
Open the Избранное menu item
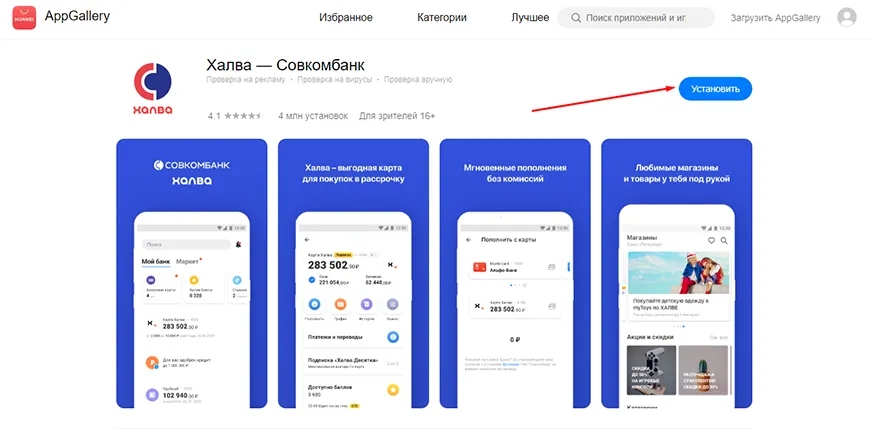(x=346, y=18)
